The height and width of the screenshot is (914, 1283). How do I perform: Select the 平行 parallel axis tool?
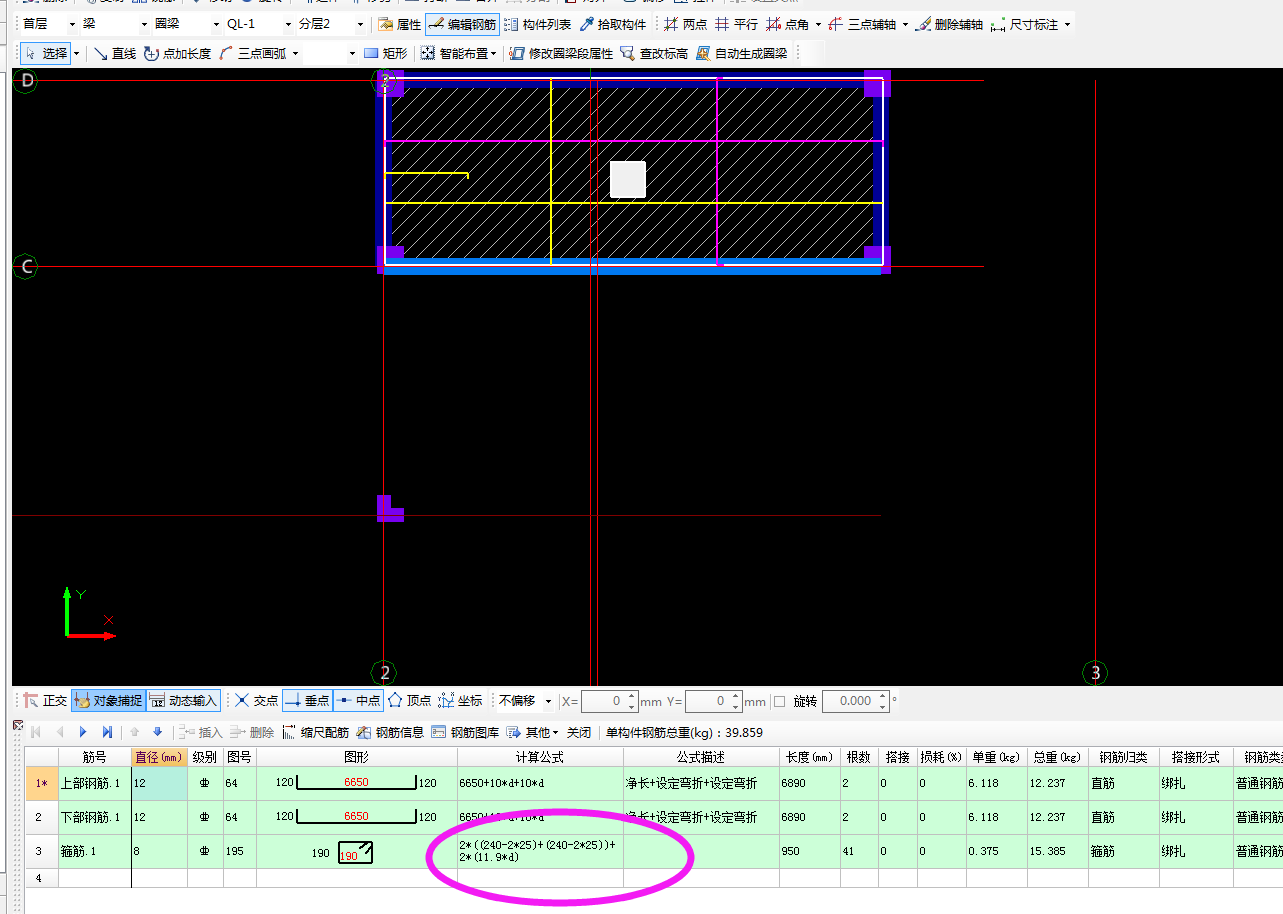735,24
